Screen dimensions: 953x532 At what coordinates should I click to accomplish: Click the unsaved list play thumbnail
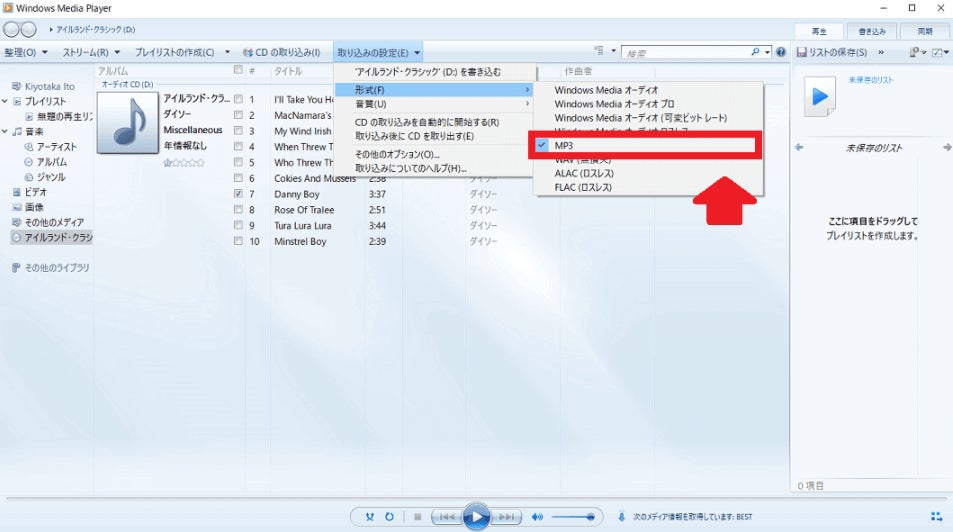click(x=820, y=96)
